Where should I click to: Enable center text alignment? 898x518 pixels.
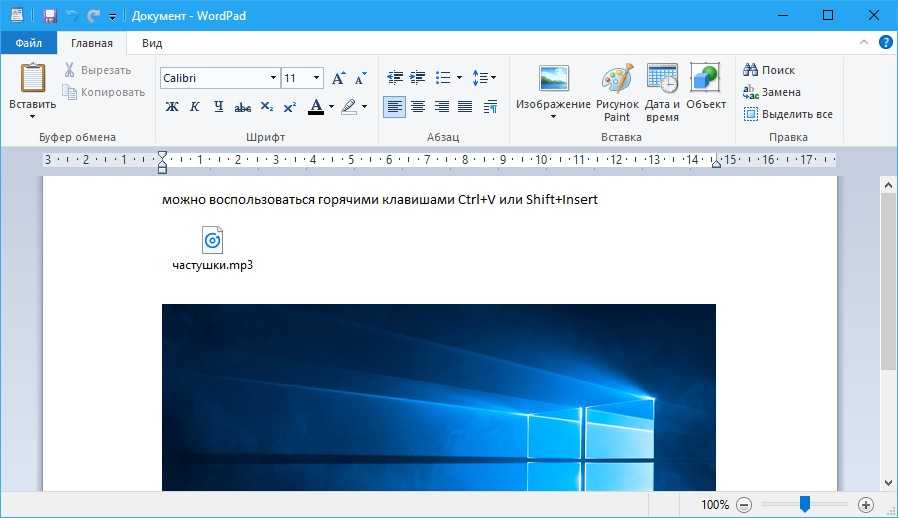(x=418, y=106)
